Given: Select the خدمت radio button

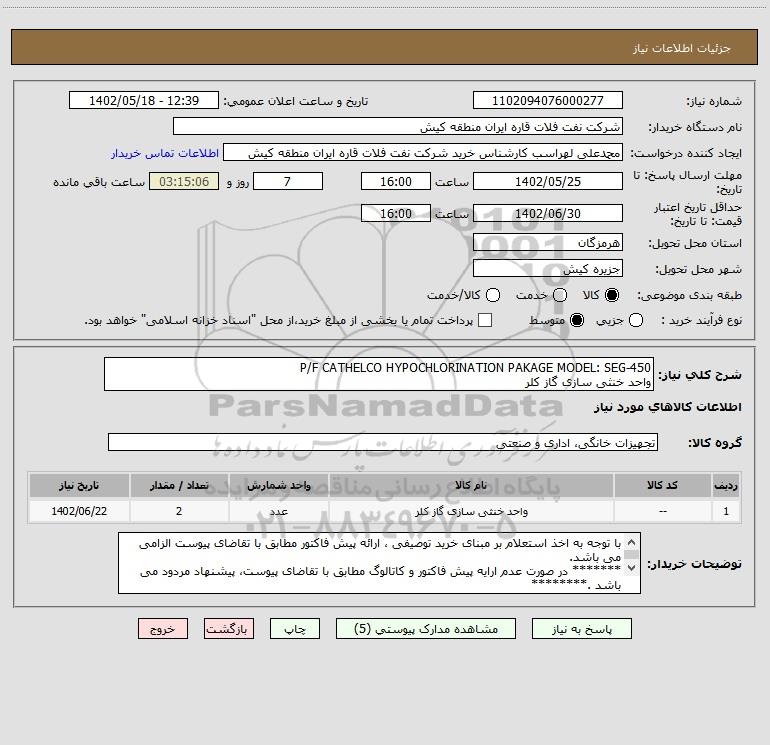Looking at the screenshot, I should pyautogui.click(x=560, y=295).
